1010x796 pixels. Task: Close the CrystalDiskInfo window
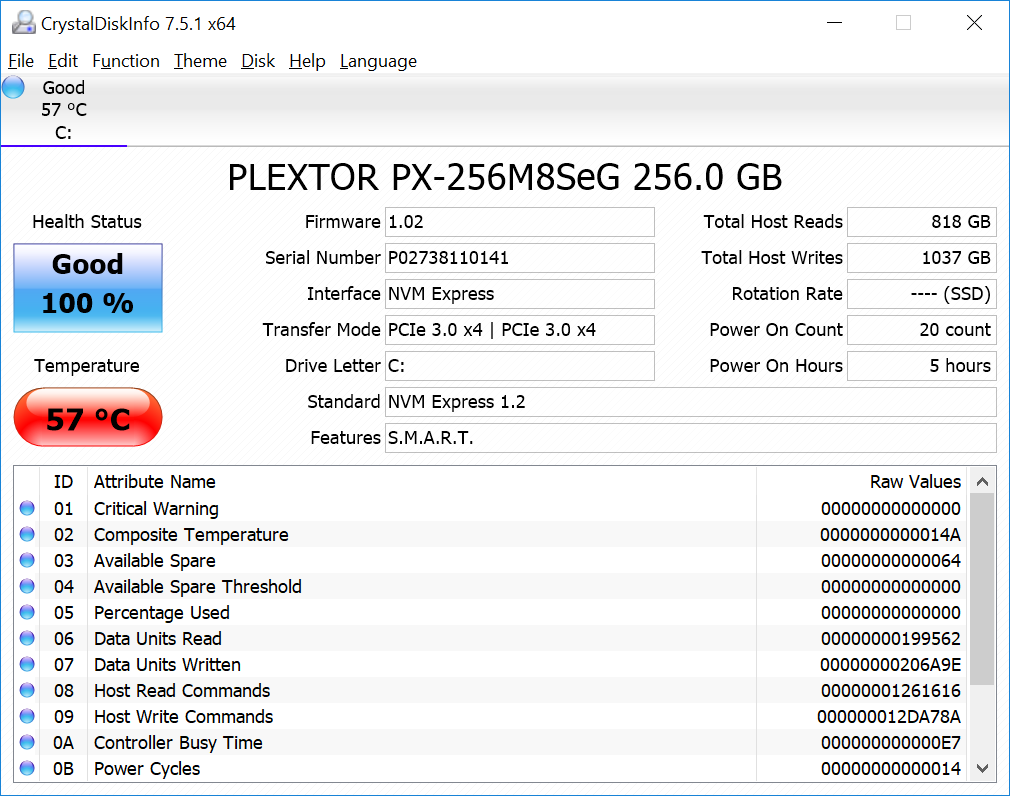[x=974, y=23]
